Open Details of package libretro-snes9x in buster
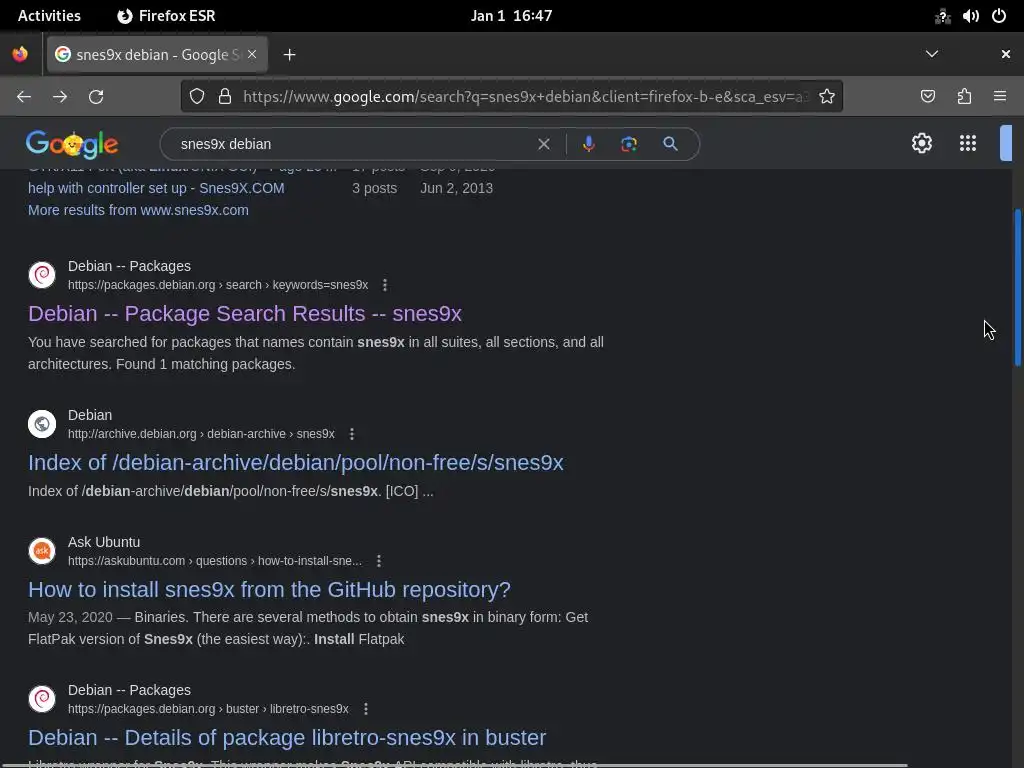Viewport: 1024px width, 768px height. click(x=287, y=738)
